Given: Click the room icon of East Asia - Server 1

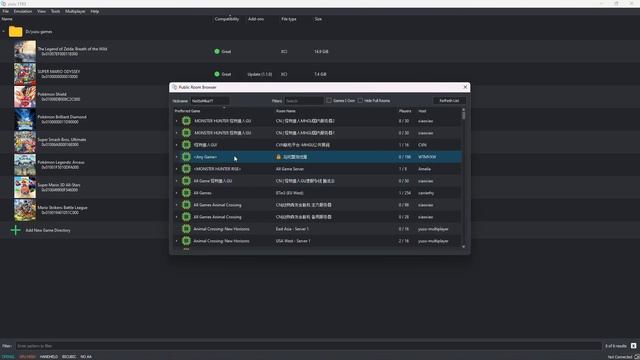Looking at the screenshot, I should (x=186, y=229).
